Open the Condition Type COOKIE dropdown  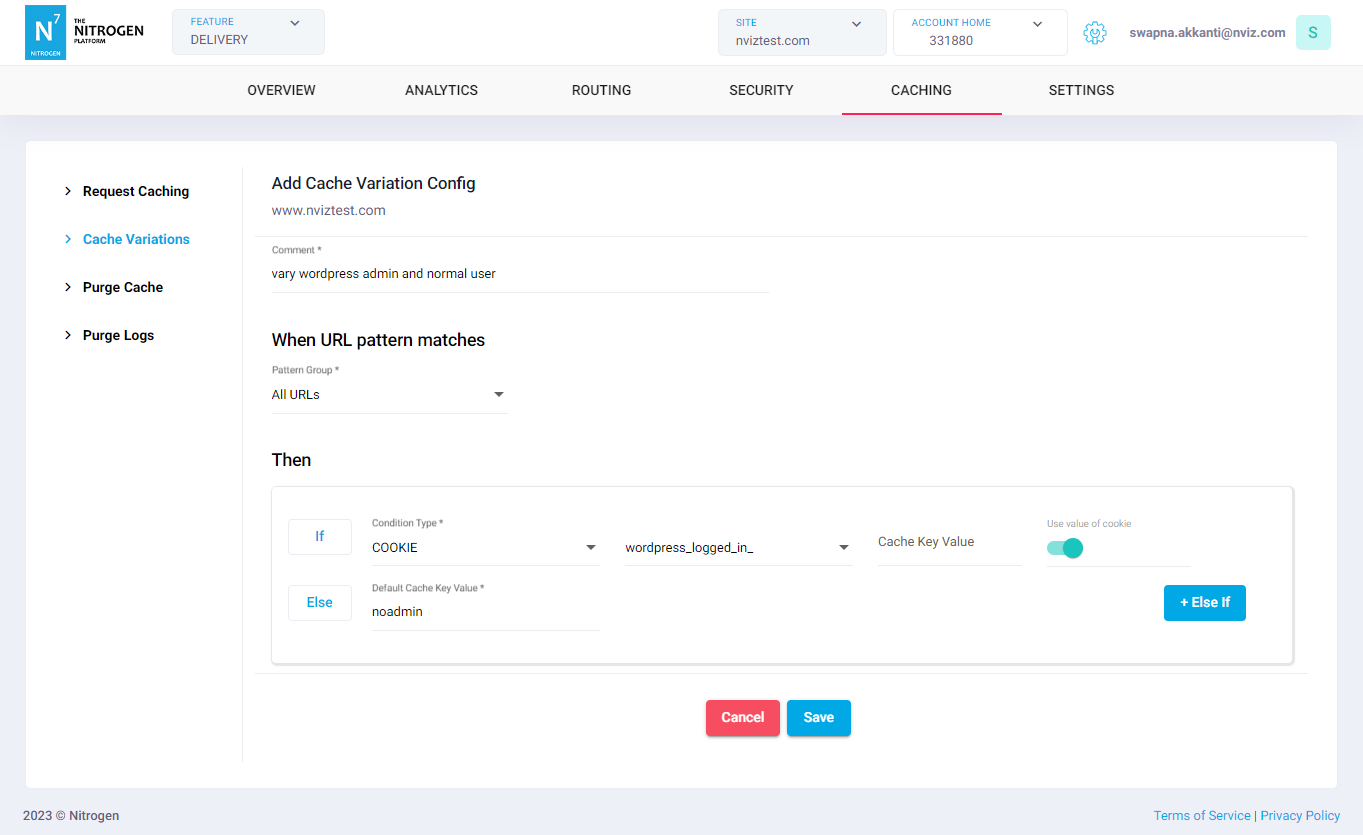tap(485, 548)
